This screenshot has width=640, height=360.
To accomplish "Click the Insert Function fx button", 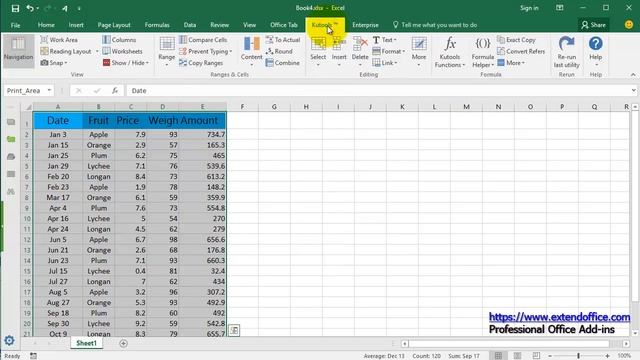I will tap(115, 91).
